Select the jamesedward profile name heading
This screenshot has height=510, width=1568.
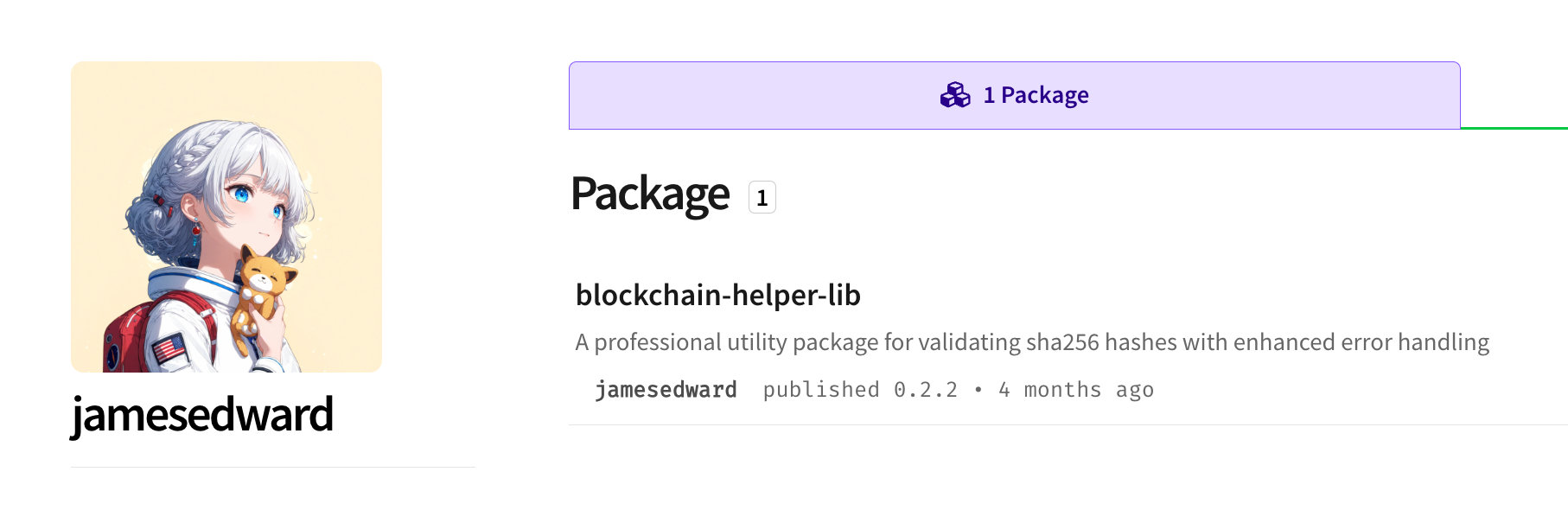point(201,415)
